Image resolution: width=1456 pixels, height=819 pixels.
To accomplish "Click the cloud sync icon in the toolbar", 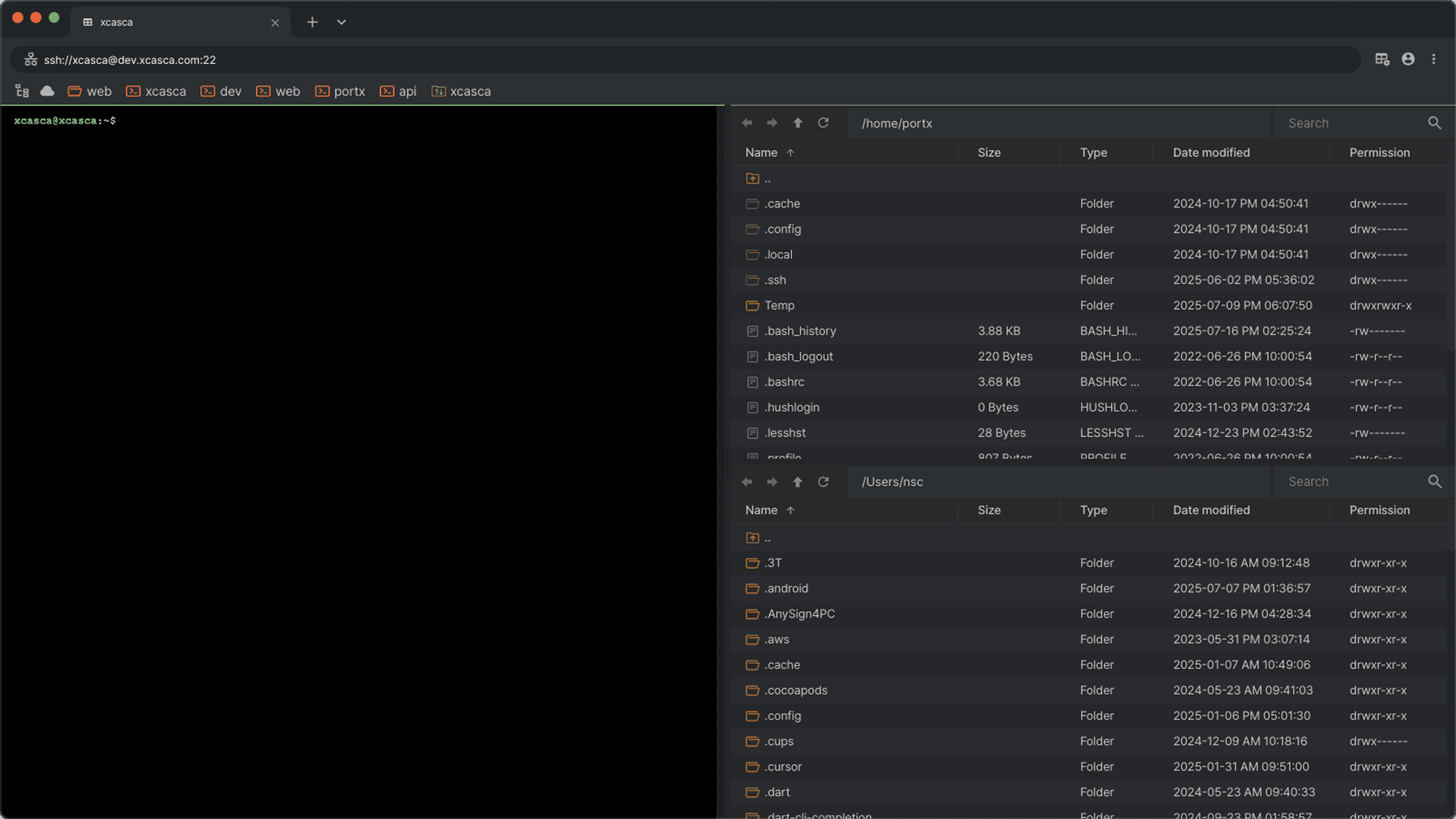I will [47, 91].
